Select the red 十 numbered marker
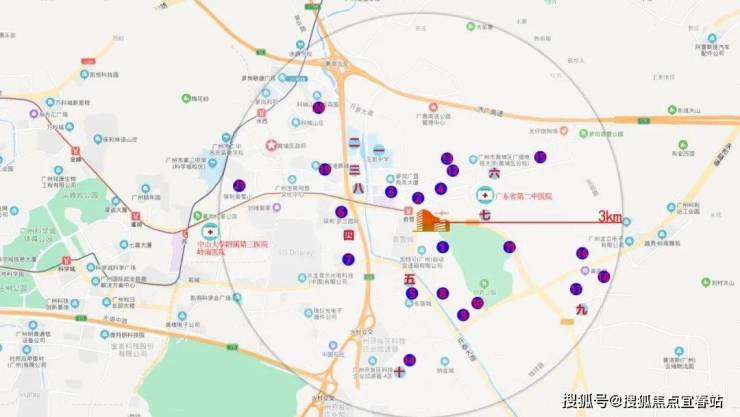The height and width of the screenshot is (417, 740). tap(399, 372)
